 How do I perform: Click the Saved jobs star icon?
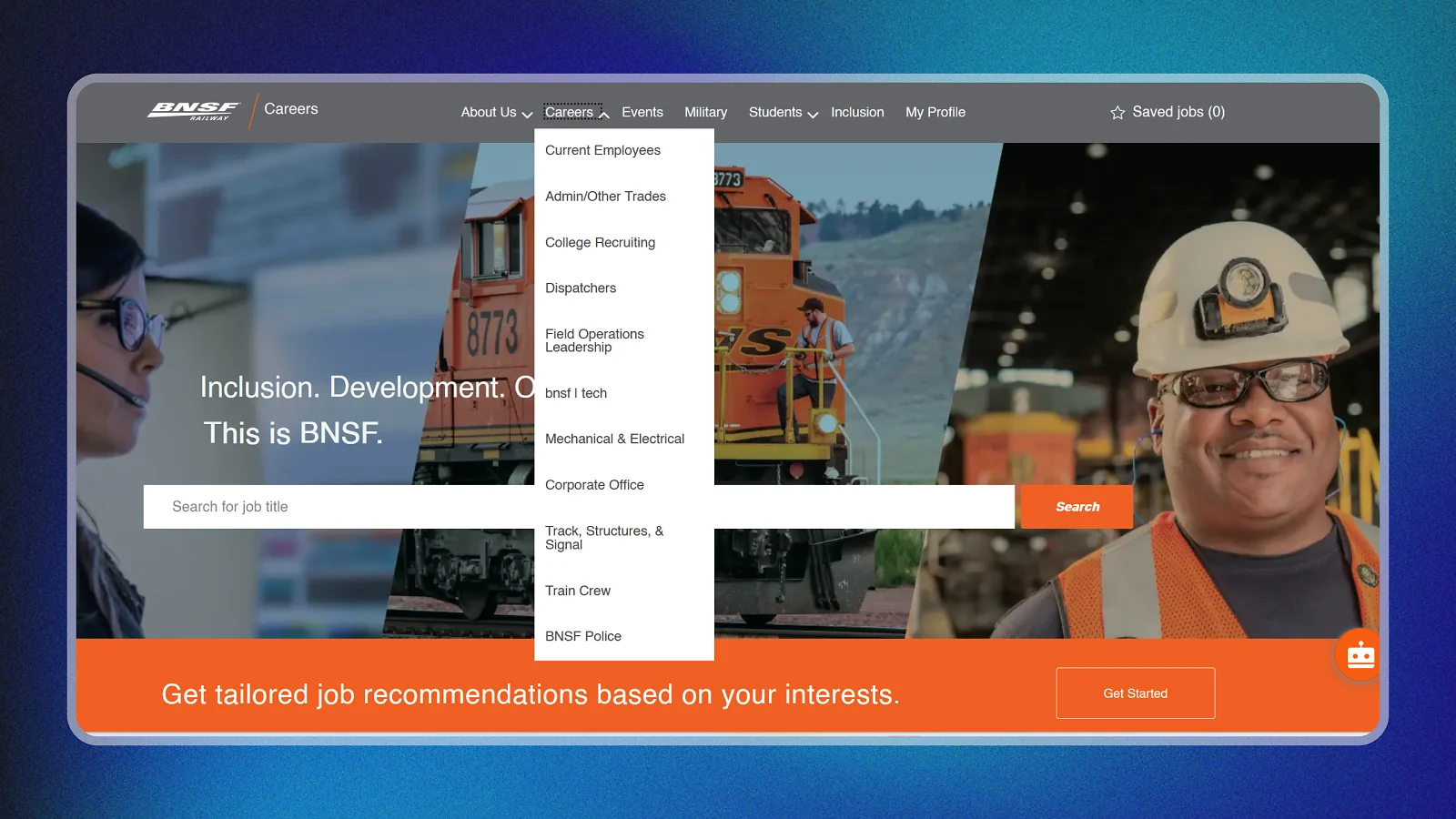click(1117, 112)
